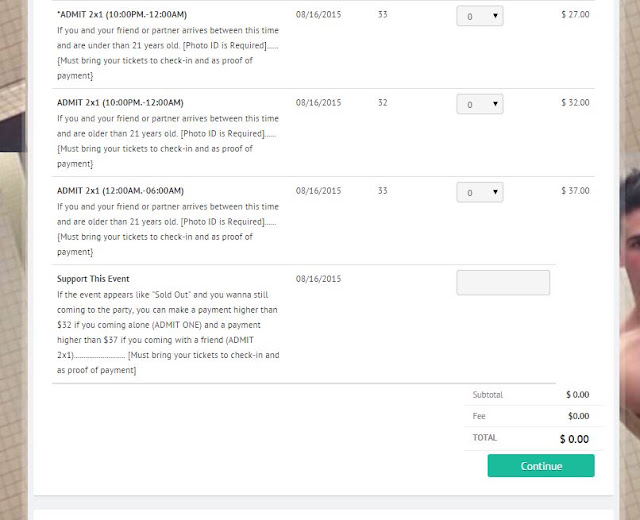
Task: Click the remaining quantity number 32
Action: coord(382,103)
